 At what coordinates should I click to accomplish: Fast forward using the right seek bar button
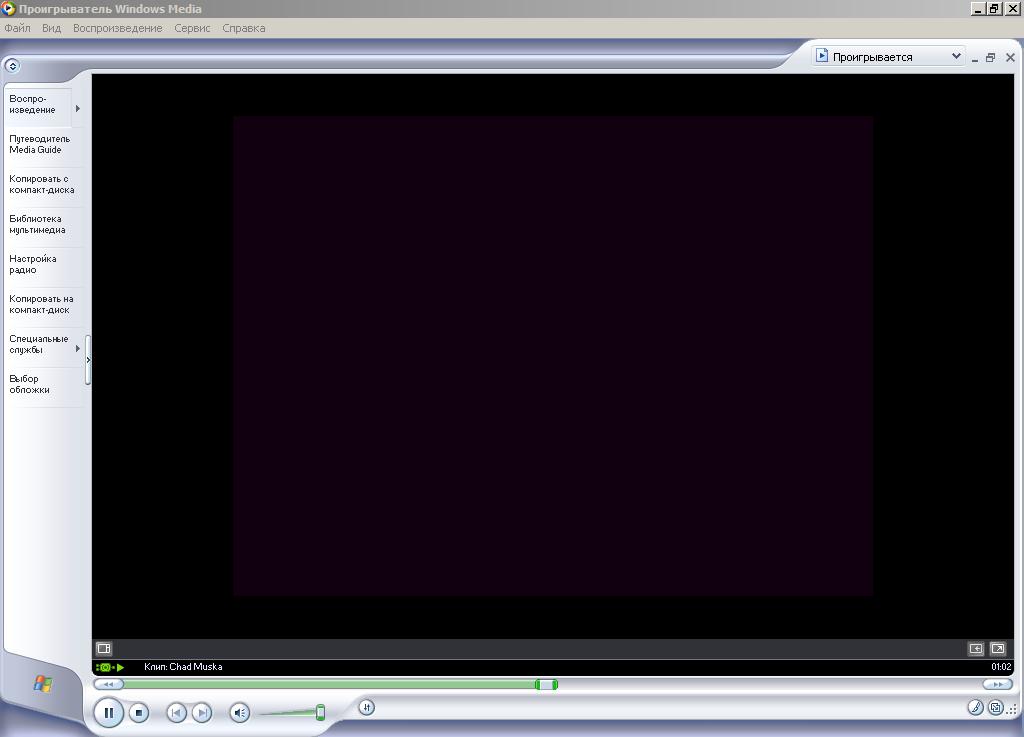click(998, 684)
